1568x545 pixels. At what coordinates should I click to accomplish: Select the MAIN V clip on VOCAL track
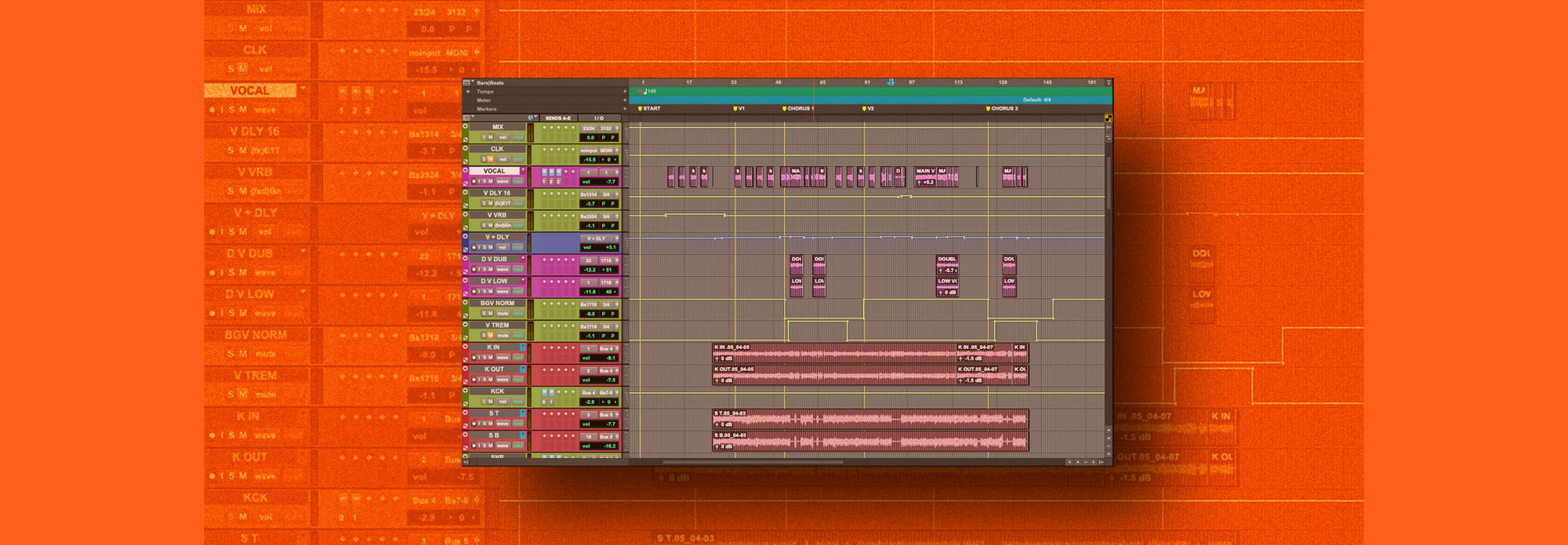(926, 176)
